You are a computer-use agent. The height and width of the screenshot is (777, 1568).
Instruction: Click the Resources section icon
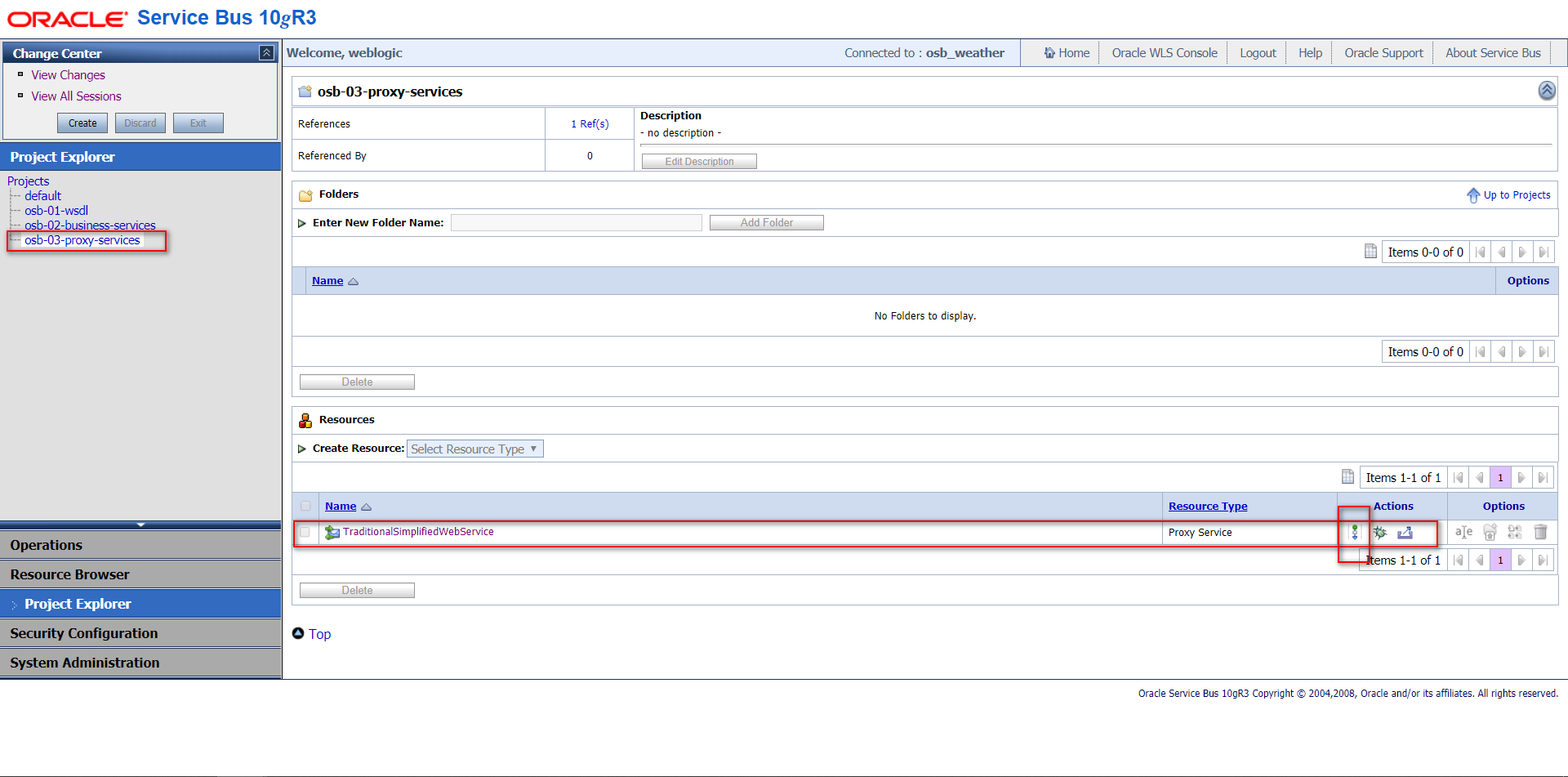point(305,420)
